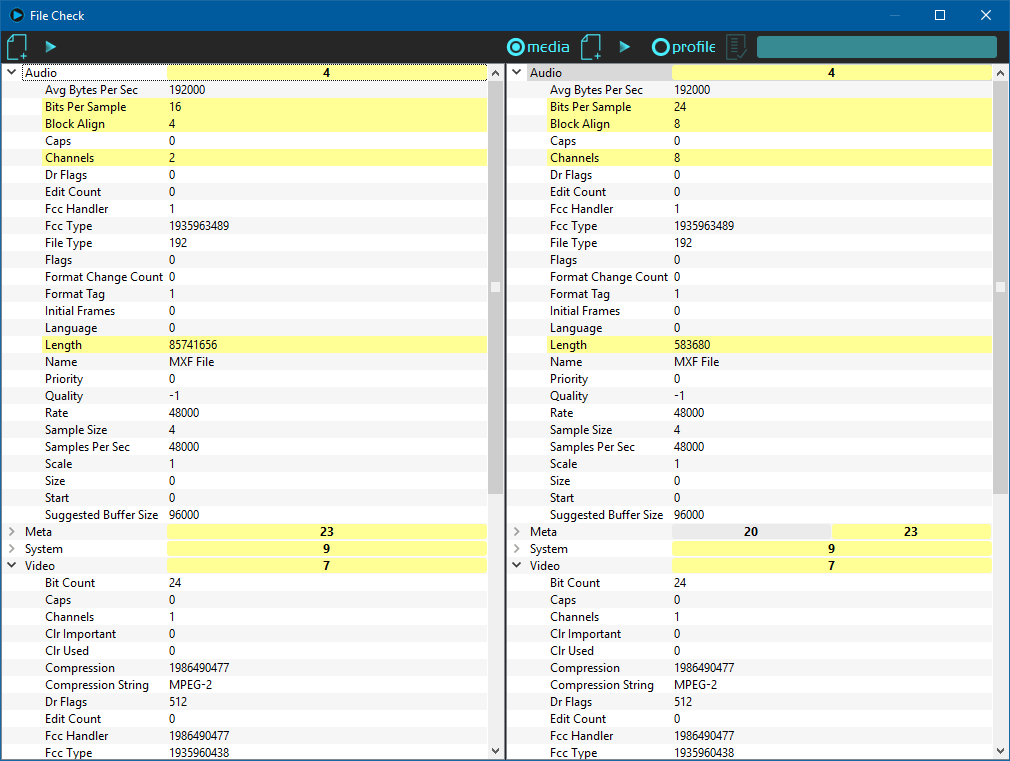Click the left pane scroll down arrow

(x=496, y=750)
